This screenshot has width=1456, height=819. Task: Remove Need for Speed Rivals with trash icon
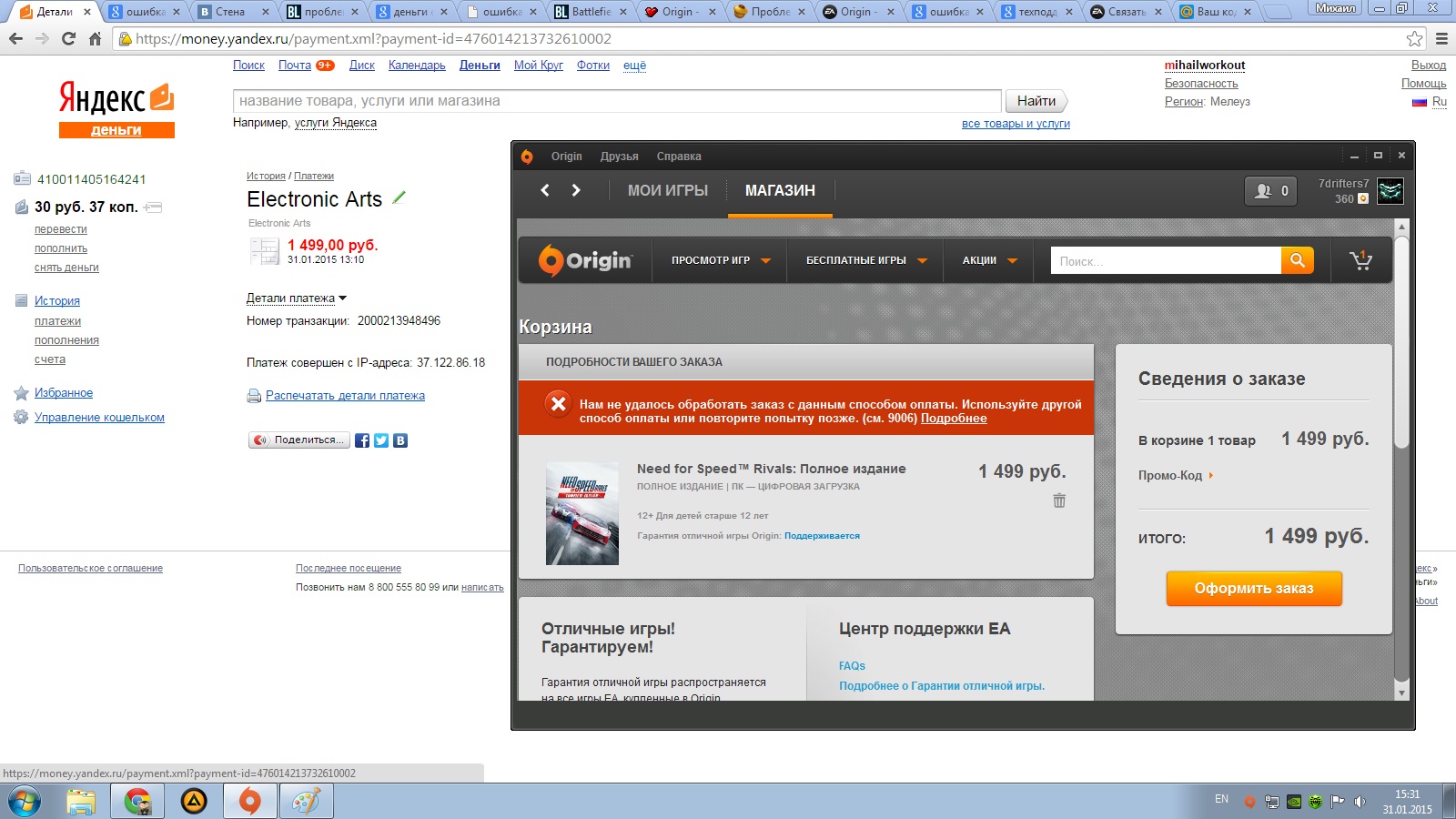click(x=1059, y=500)
